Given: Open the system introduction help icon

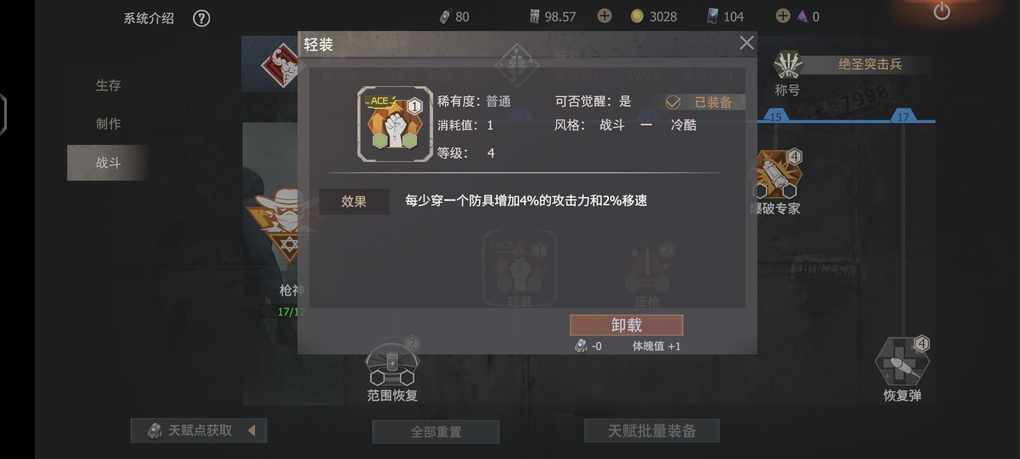Looking at the screenshot, I should pos(201,18).
